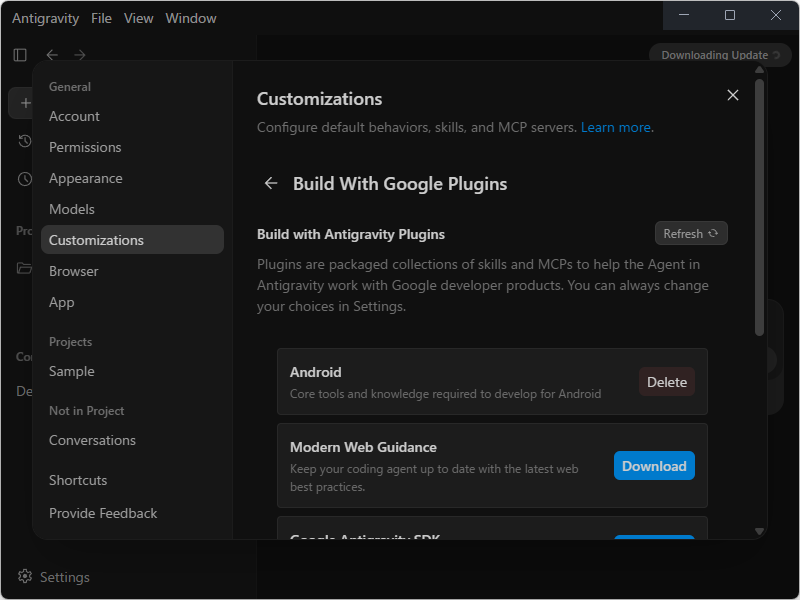Select Appearance in settings sidebar
This screenshot has height=600, width=800.
[132, 179]
